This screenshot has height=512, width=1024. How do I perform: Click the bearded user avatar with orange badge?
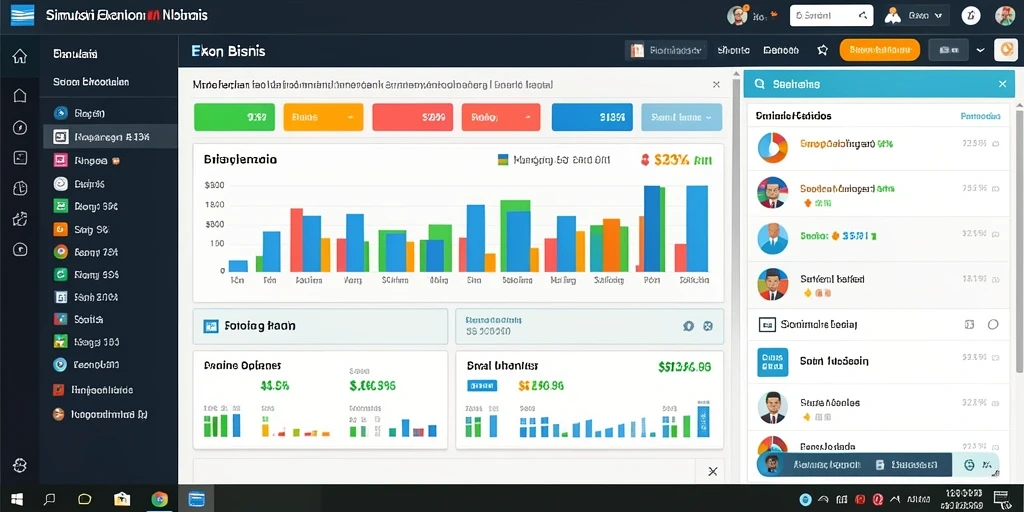click(x=737, y=15)
